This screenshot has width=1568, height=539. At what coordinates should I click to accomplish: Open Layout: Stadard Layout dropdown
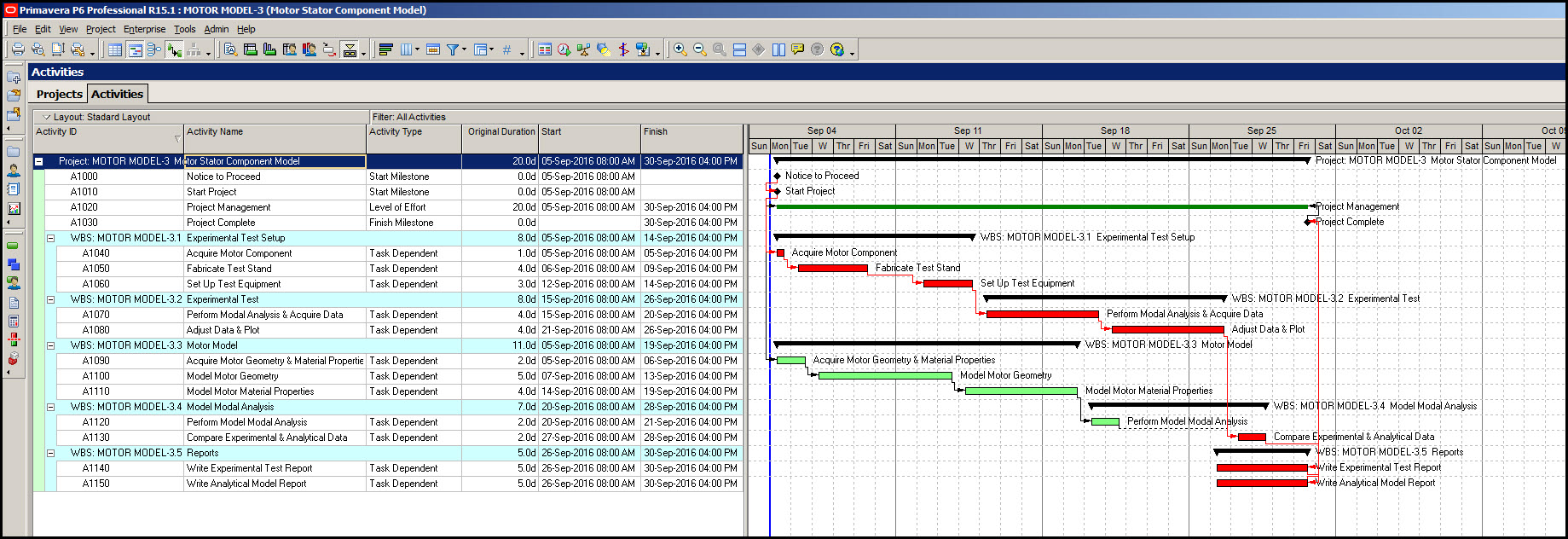coord(96,117)
